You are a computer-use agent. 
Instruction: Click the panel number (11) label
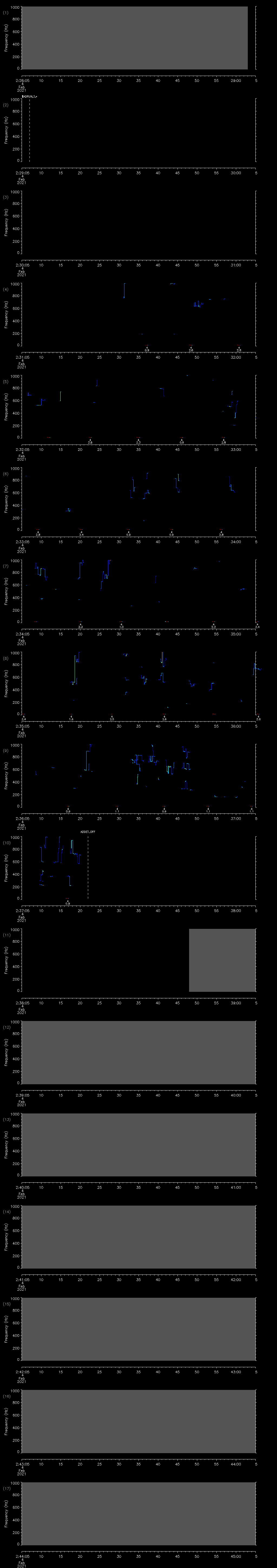click(x=6, y=935)
